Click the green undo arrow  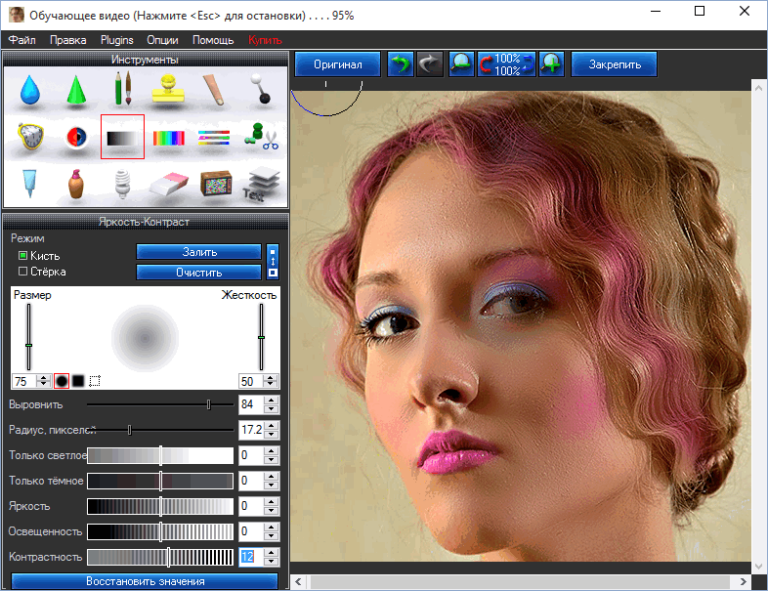click(x=401, y=64)
